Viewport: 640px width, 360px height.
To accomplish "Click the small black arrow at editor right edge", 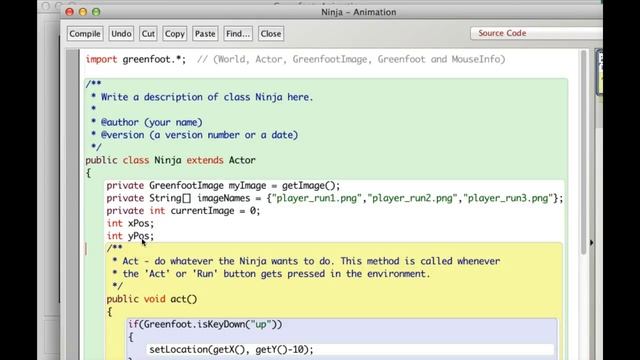I will 591,243.
